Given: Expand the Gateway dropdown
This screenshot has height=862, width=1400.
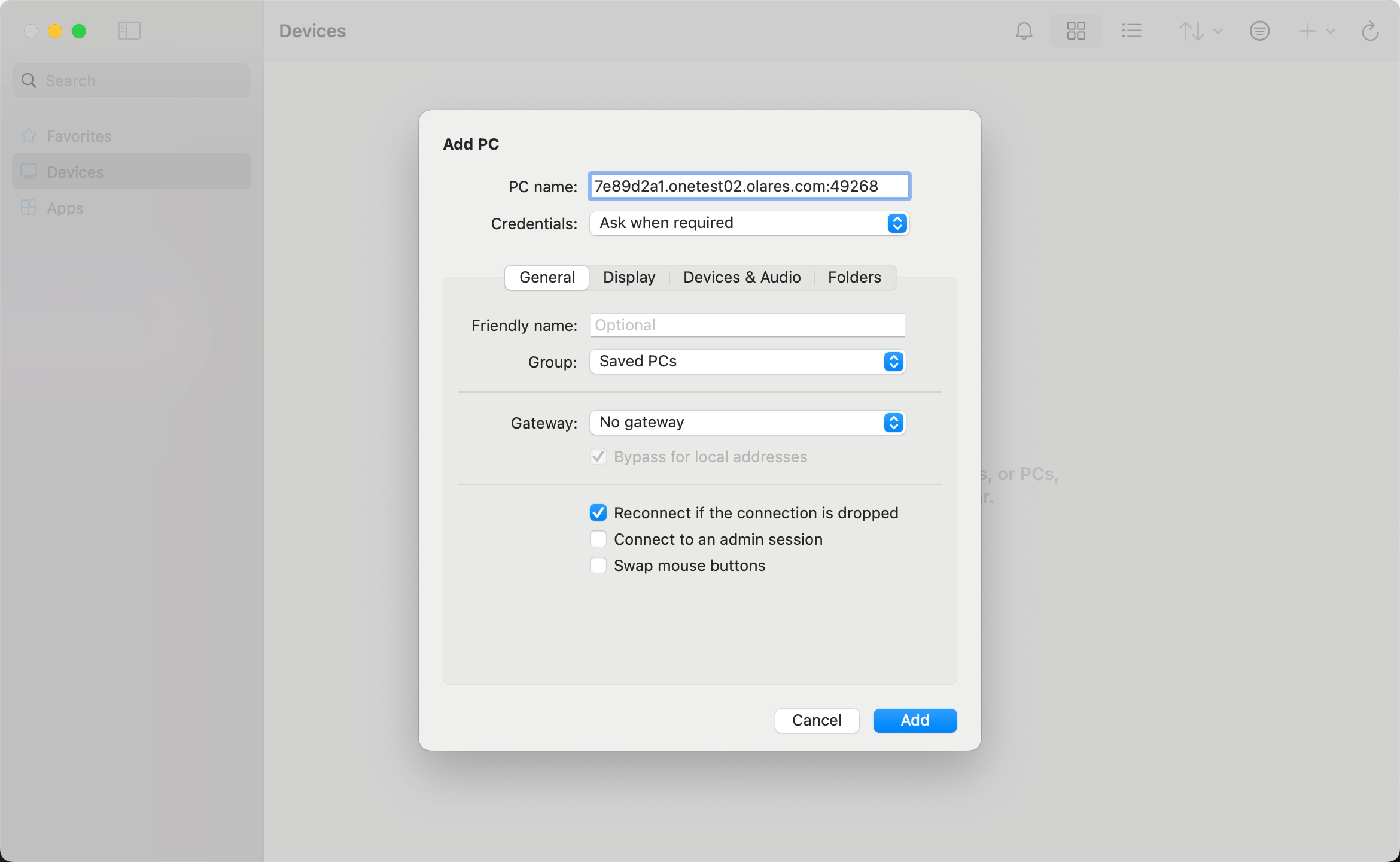Looking at the screenshot, I should [747, 423].
